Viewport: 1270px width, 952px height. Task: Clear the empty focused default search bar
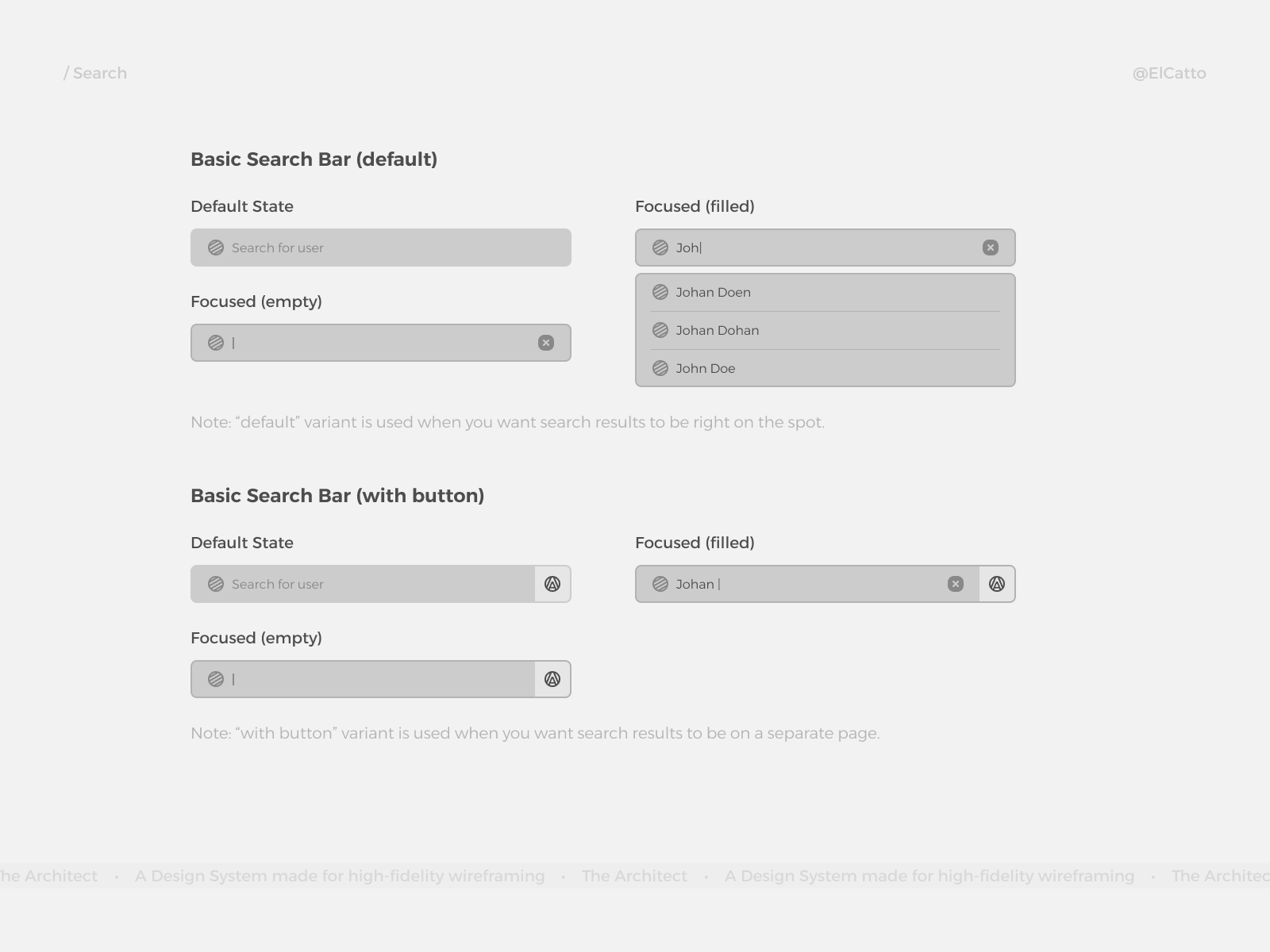point(546,343)
